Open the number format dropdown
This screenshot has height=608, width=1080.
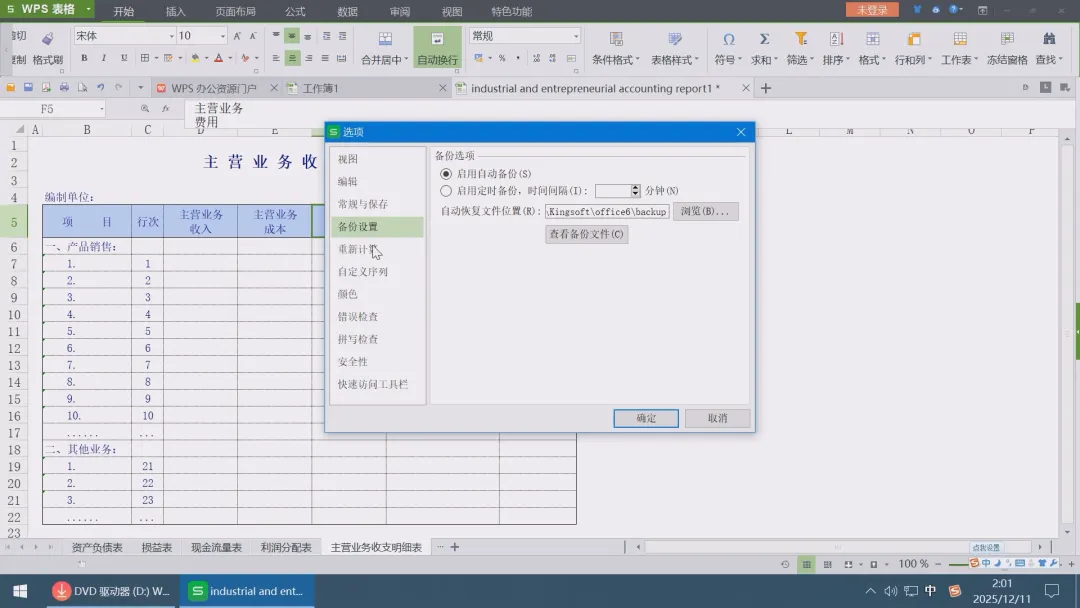tap(576, 36)
